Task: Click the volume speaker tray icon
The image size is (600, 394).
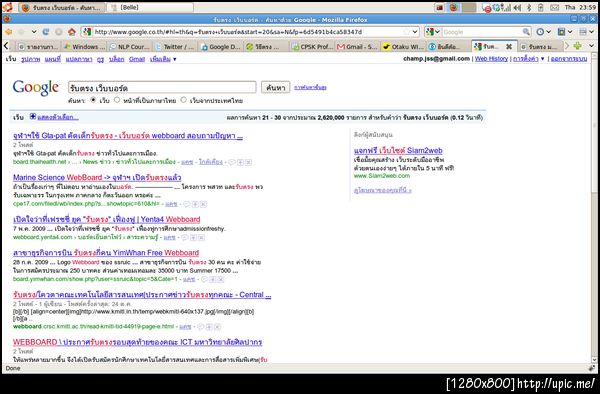Action: [x=517, y=7]
